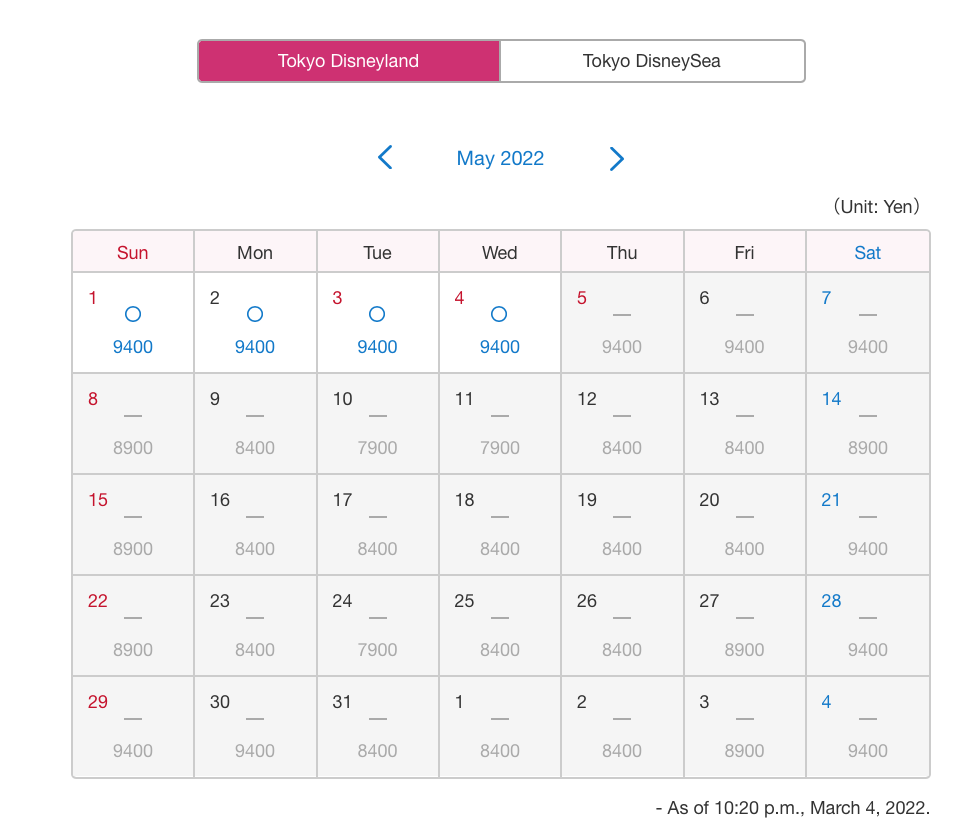Click the May 9 cell

click(255, 424)
